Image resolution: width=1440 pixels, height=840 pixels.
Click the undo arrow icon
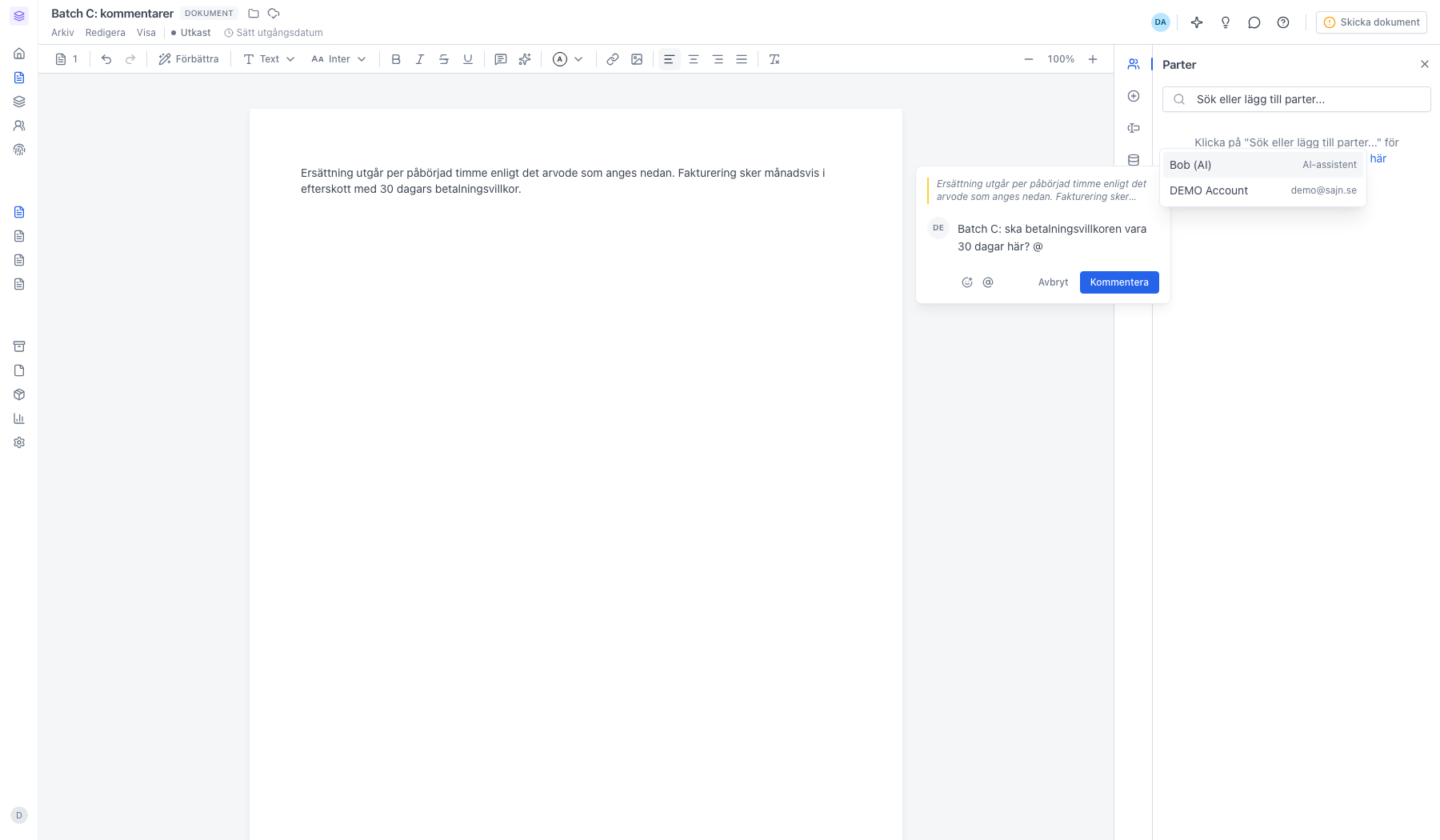click(x=106, y=59)
